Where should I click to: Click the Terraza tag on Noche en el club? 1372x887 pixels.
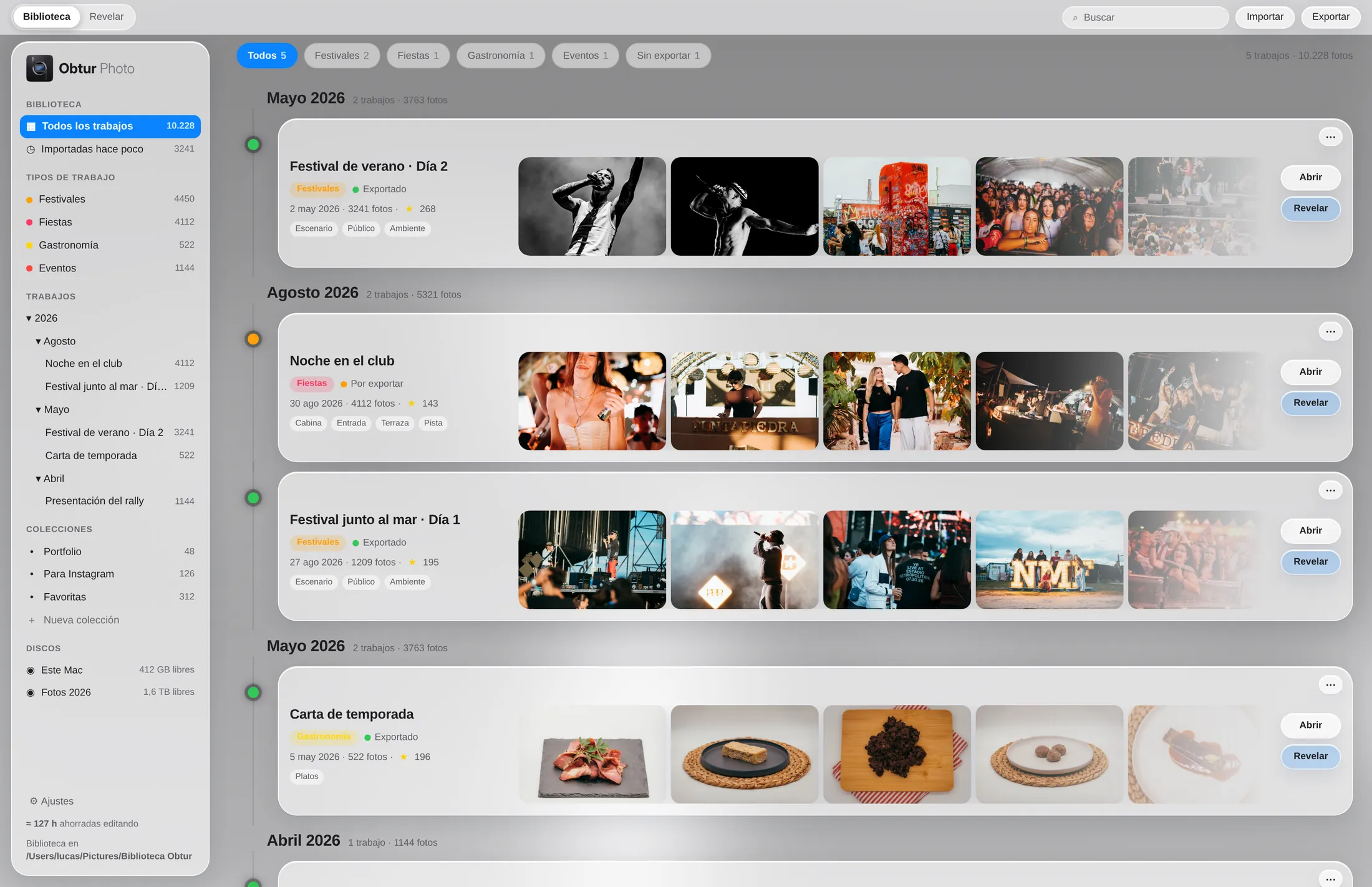click(x=395, y=424)
